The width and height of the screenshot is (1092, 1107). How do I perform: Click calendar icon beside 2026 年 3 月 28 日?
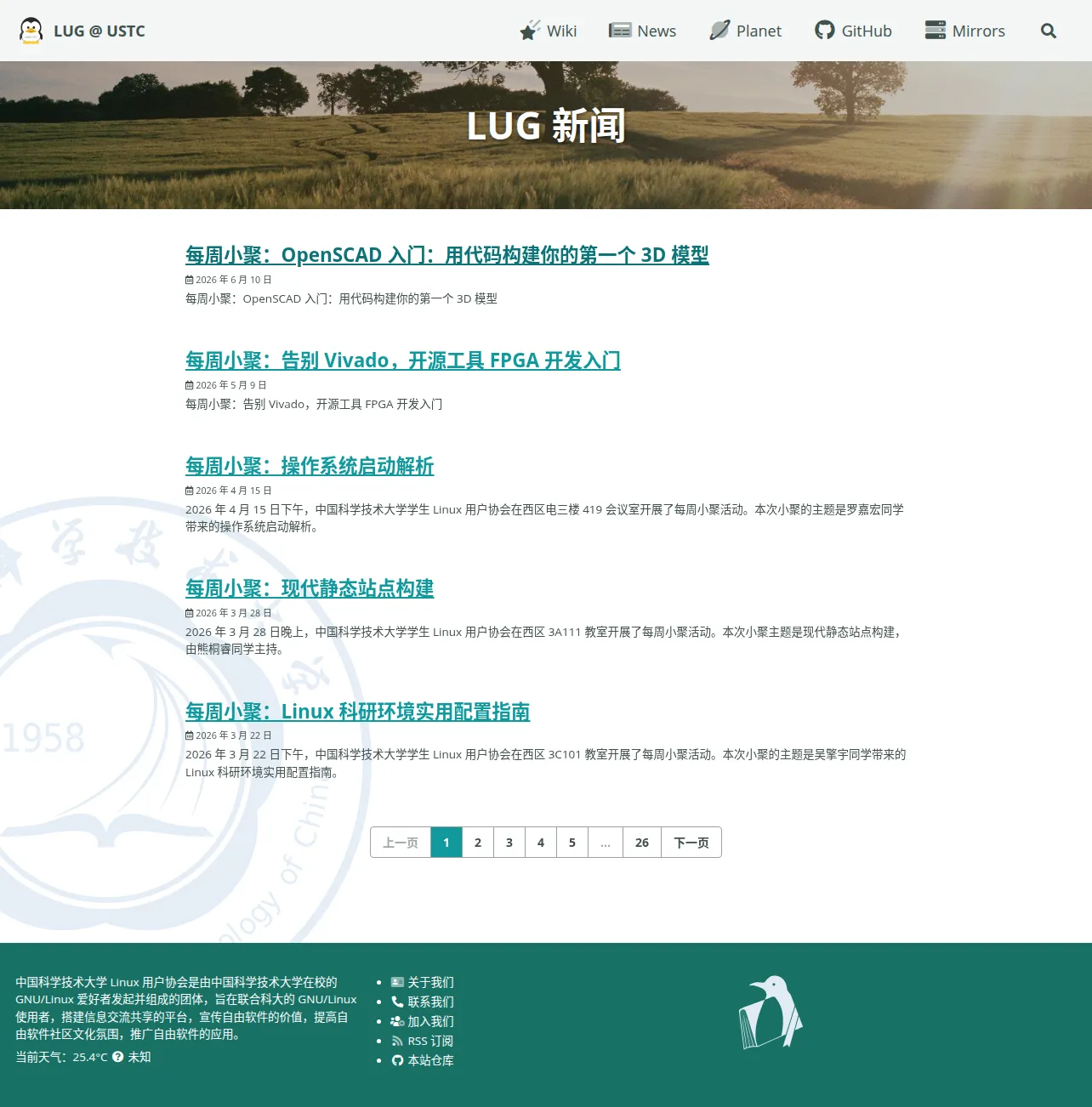click(x=190, y=613)
